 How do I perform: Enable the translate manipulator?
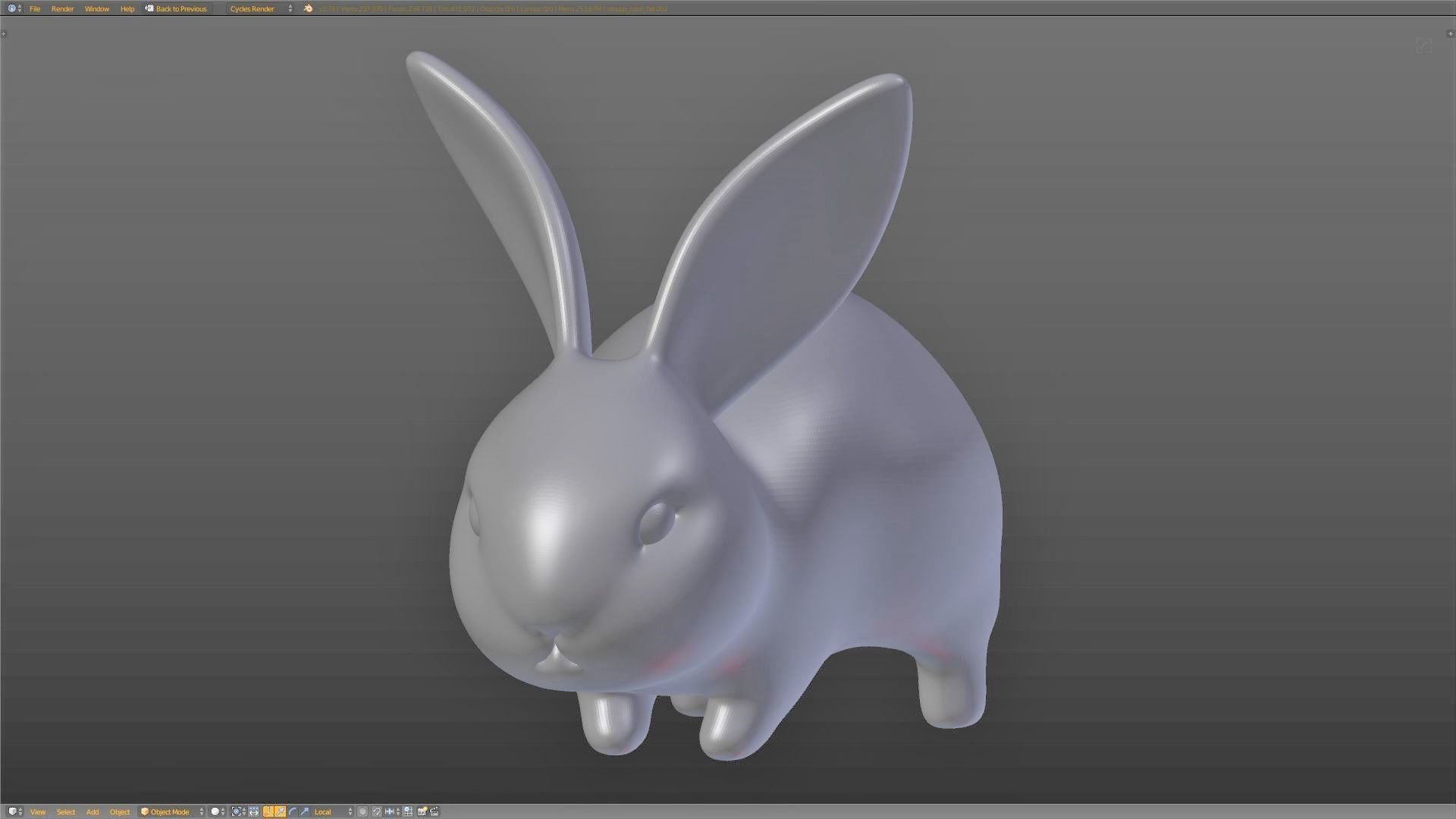click(x=280, y=811)
